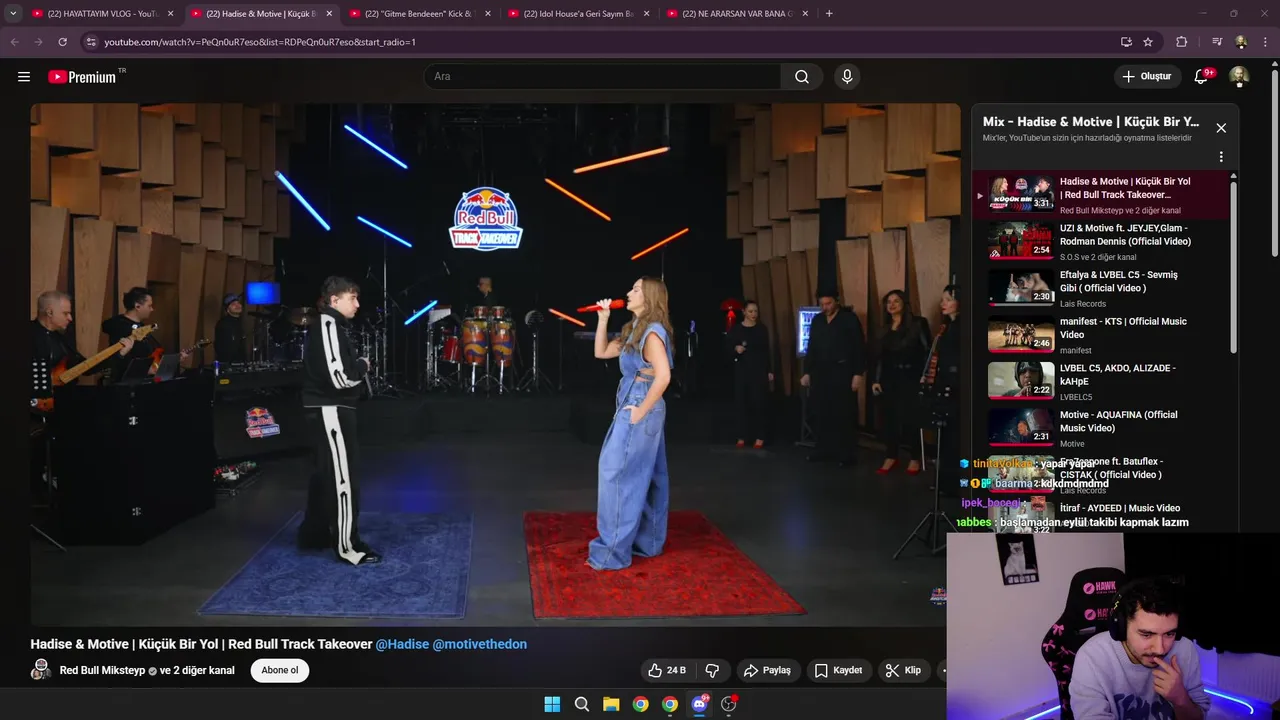Open browser extensions puzzle icon

pyautogui.click(x=1181, y=42)
